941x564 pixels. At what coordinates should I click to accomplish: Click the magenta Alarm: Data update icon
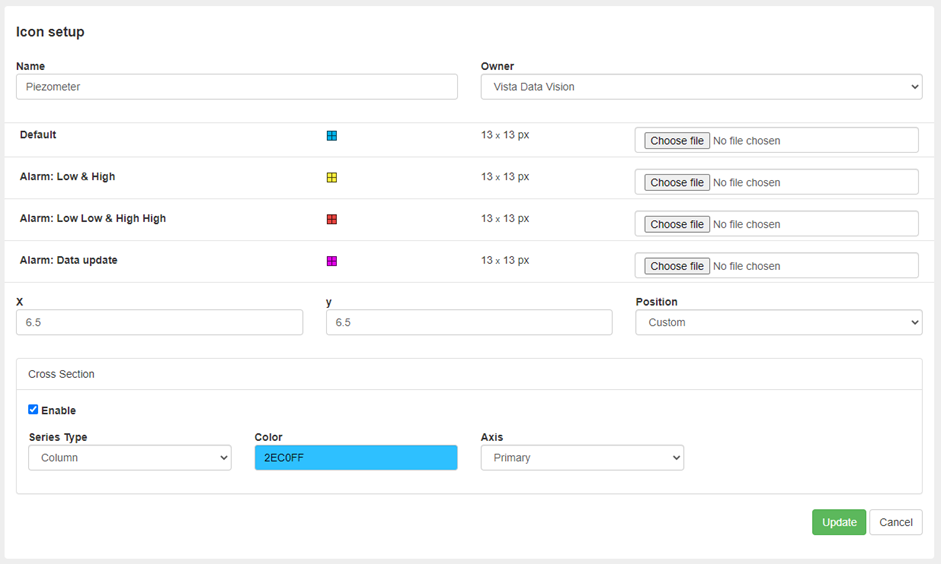(332, 261)
